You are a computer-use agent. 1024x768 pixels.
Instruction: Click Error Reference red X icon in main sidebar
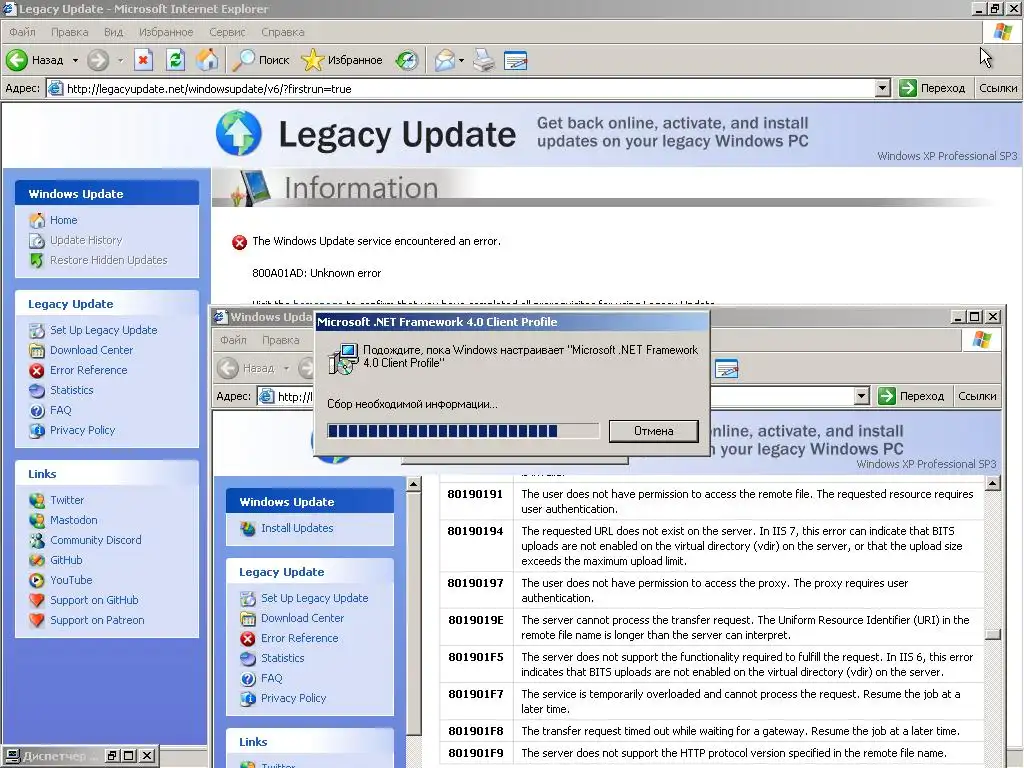tap(37, 370)
